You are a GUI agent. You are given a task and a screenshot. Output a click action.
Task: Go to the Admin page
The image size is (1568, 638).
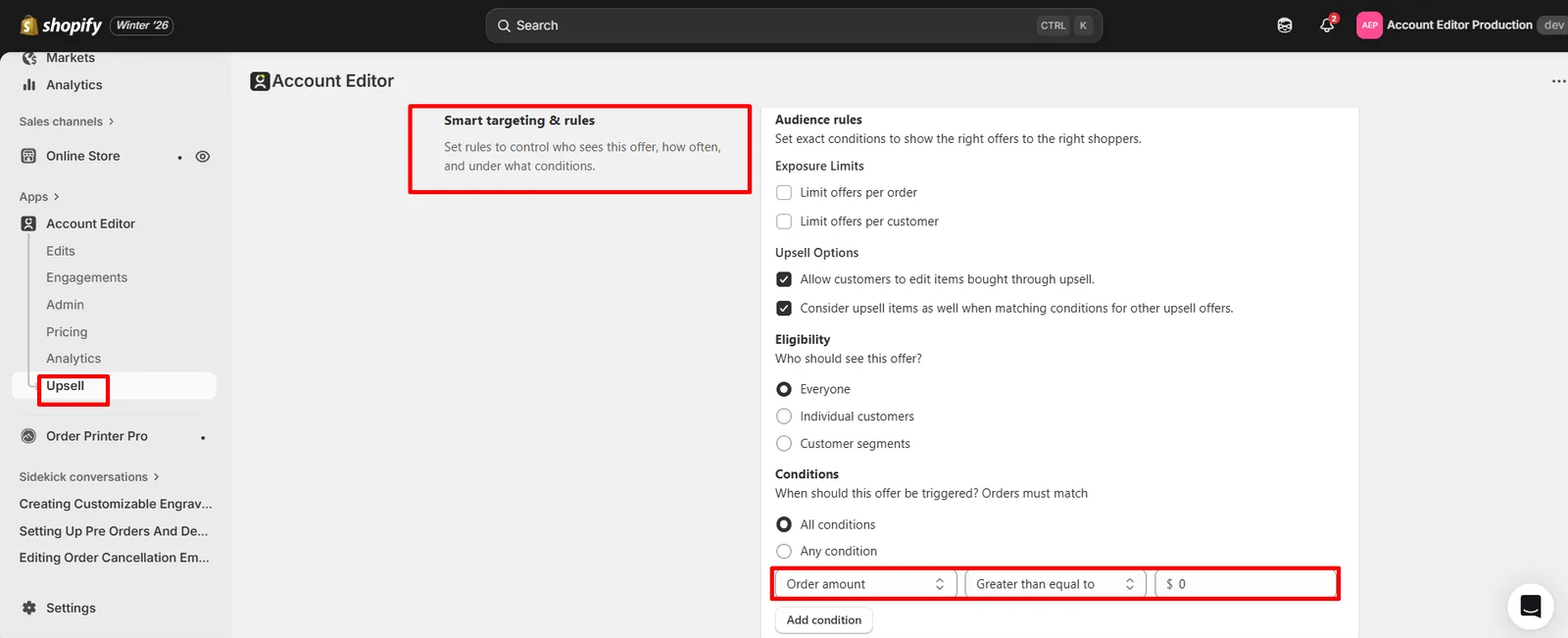coord(65,305)
